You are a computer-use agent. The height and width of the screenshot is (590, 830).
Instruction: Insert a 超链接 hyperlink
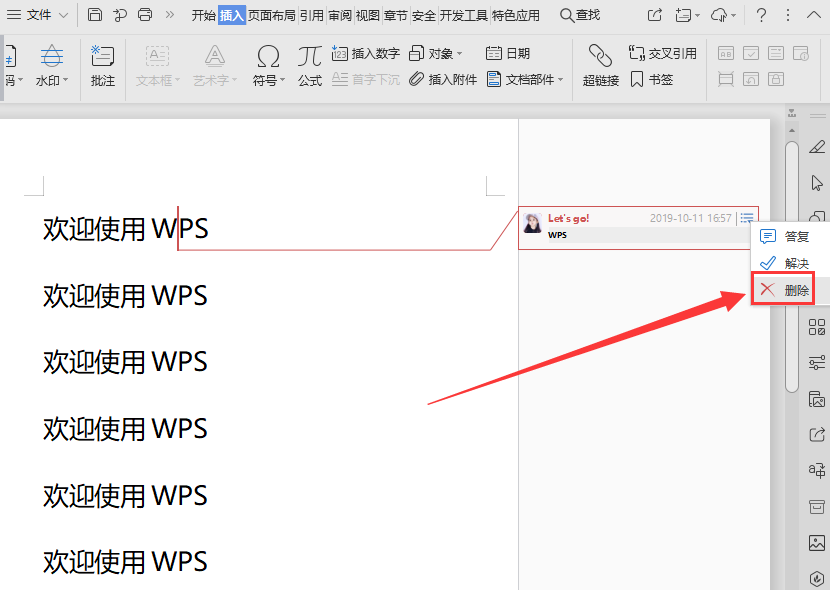tap(601, 66)
